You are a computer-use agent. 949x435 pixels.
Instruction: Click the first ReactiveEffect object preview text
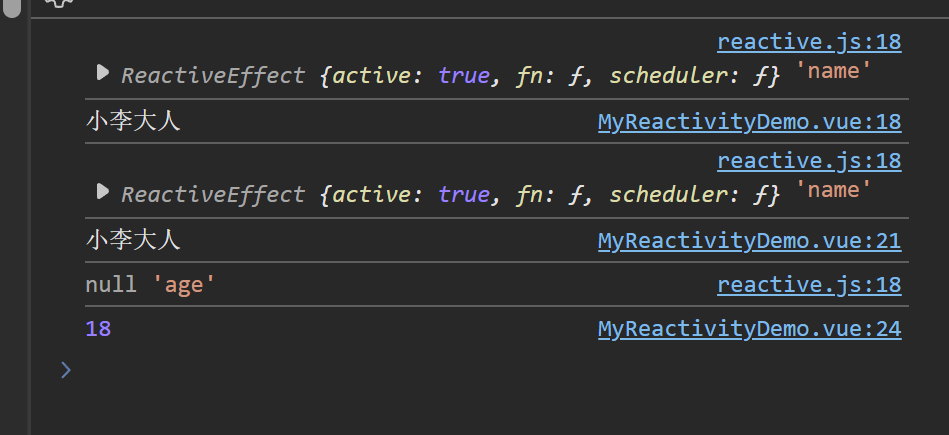pos(450,75)
